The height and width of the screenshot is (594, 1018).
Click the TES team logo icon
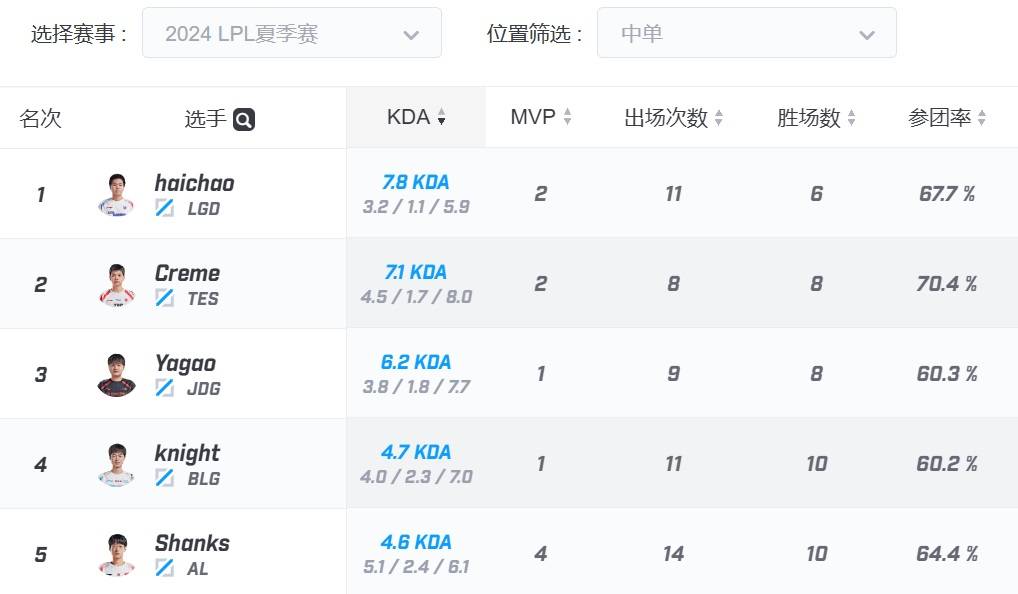[x=164, y=298]
